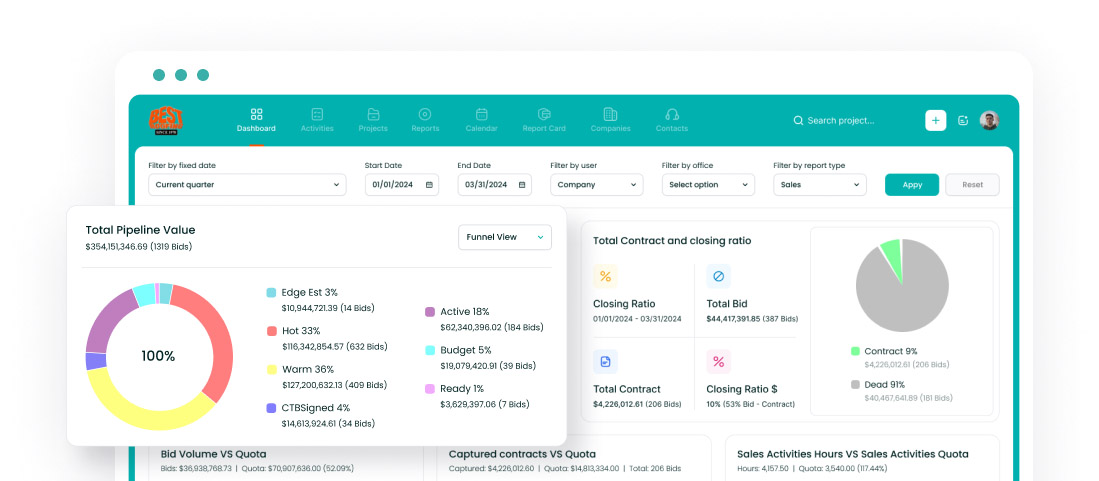Click the Best company logo
Screen dimensions: 1099x481
click(165, 121)
